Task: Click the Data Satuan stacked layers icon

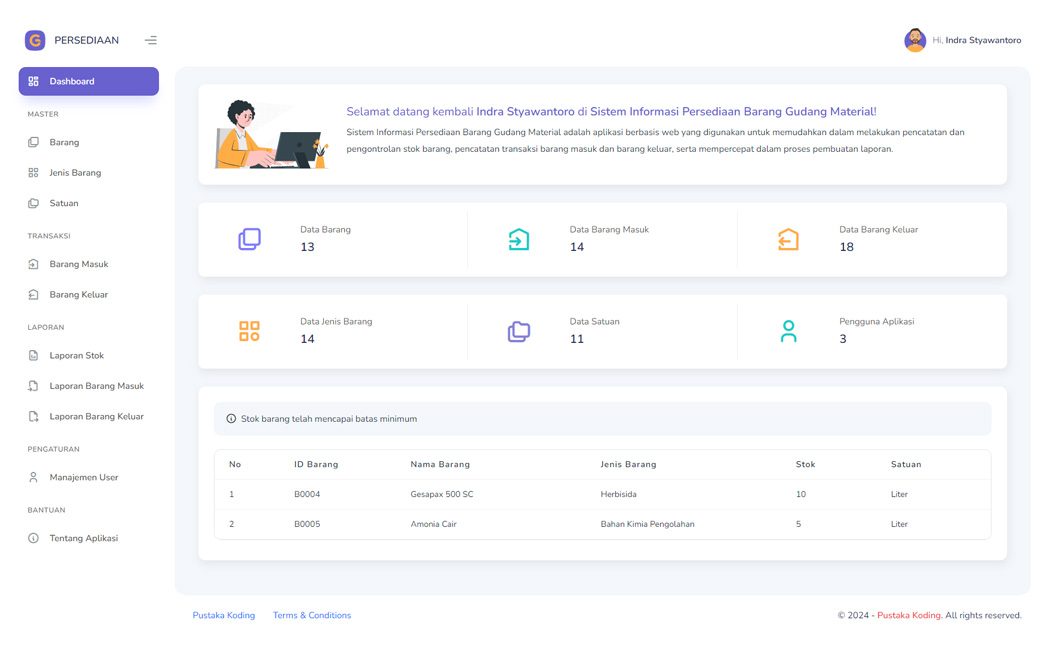Action: pos(519,331)
